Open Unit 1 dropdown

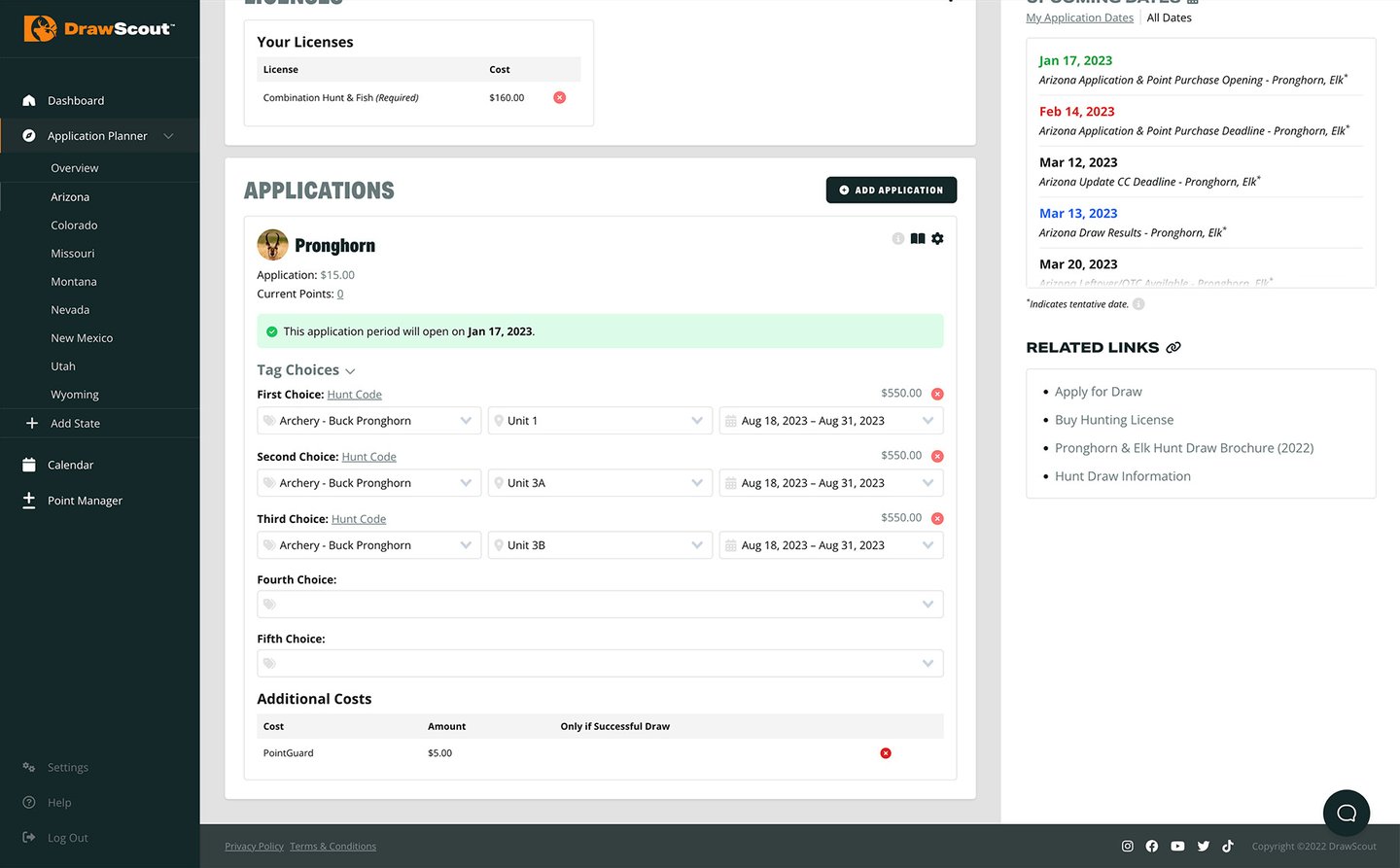[600, 421]
